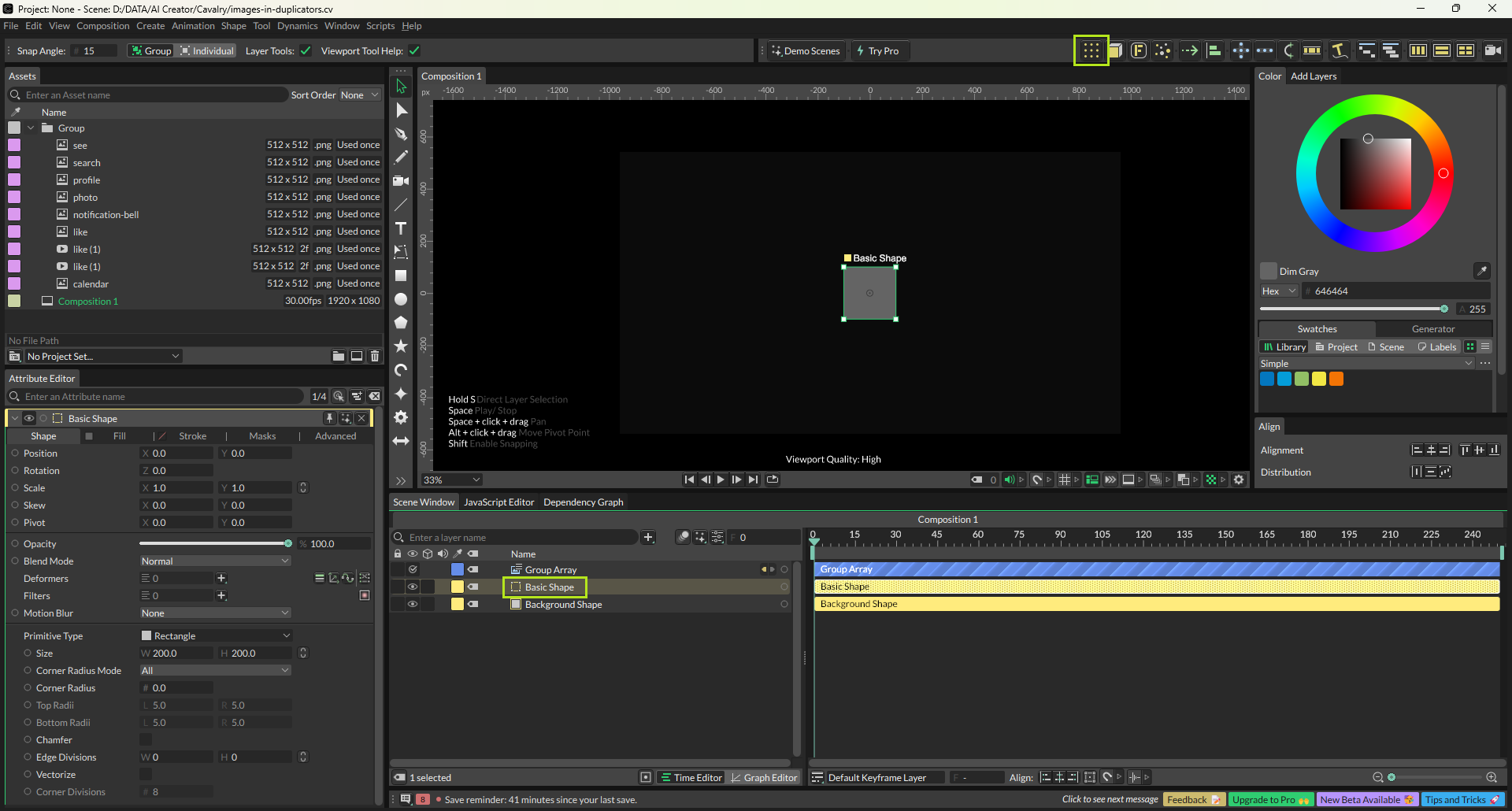Select the Star shape tool
The width and height of the screenshot is (1512, 811).
(x=401, y=346)
